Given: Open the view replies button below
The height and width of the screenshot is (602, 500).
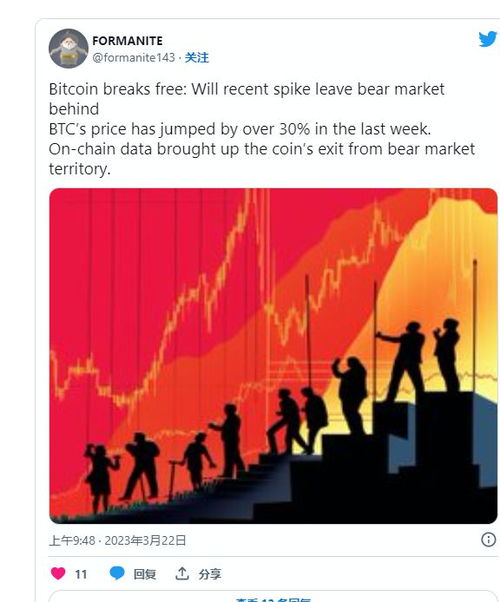Looking at the screenshot, I should 273,597.
